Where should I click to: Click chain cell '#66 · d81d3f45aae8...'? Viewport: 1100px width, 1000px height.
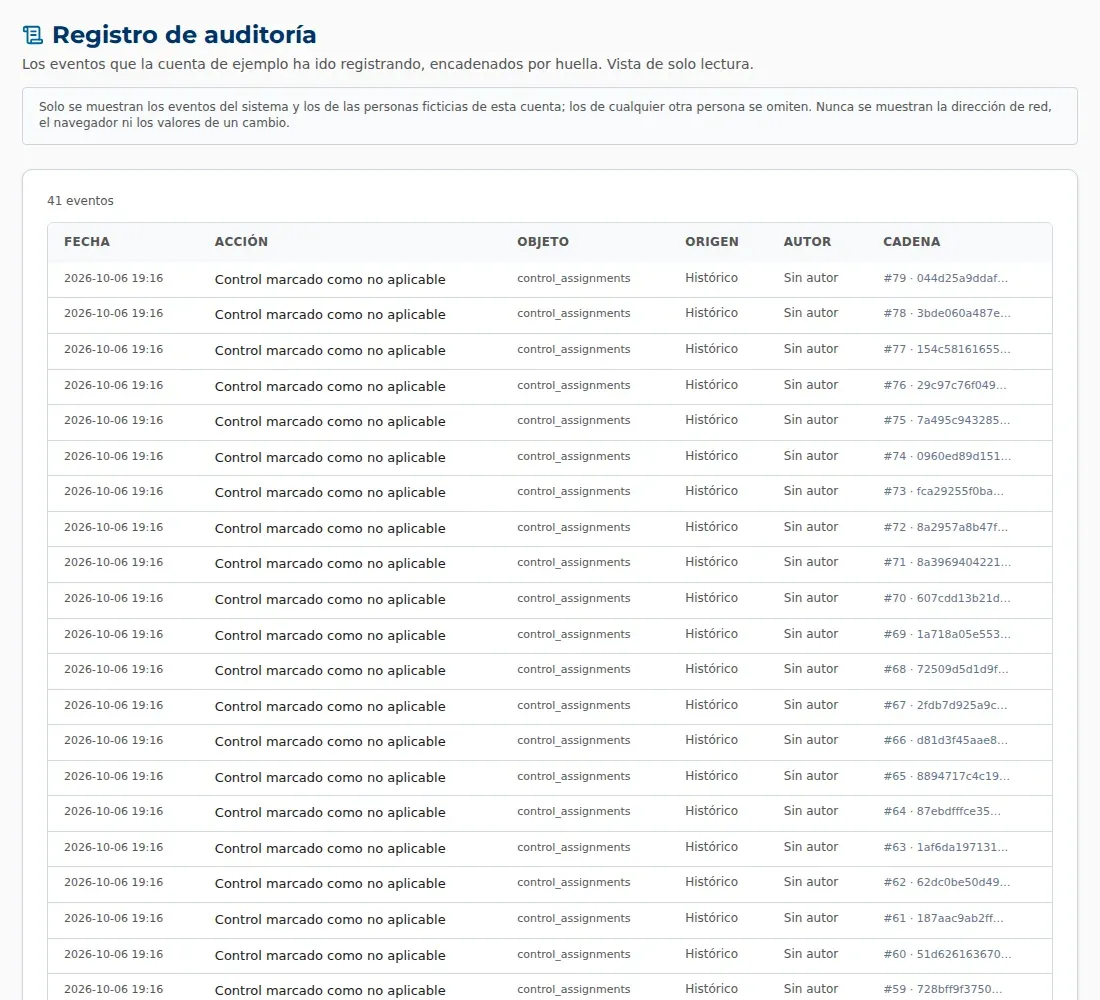click(946, 740)
